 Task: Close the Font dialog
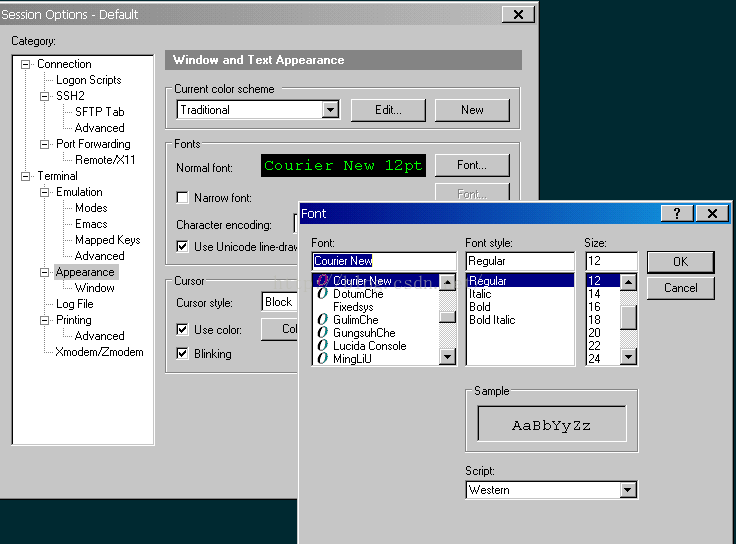tap(712, 214)
